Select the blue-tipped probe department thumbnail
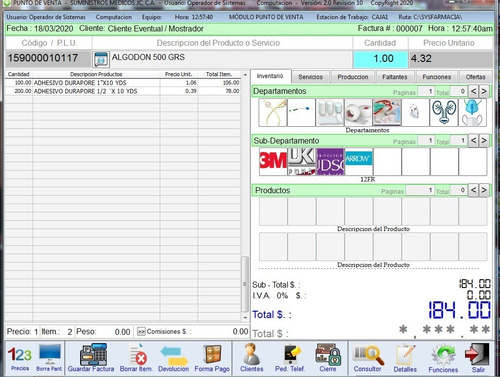The height and width of the screenshot is (377, 500). click(x=301, y=112)
